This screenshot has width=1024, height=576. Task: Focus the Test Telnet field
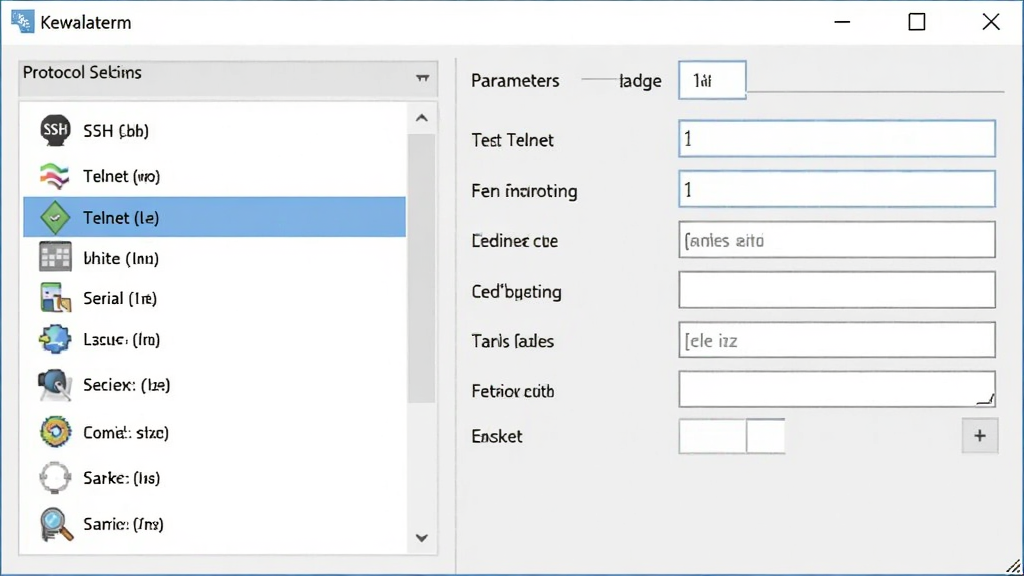(x=837, y=138)
